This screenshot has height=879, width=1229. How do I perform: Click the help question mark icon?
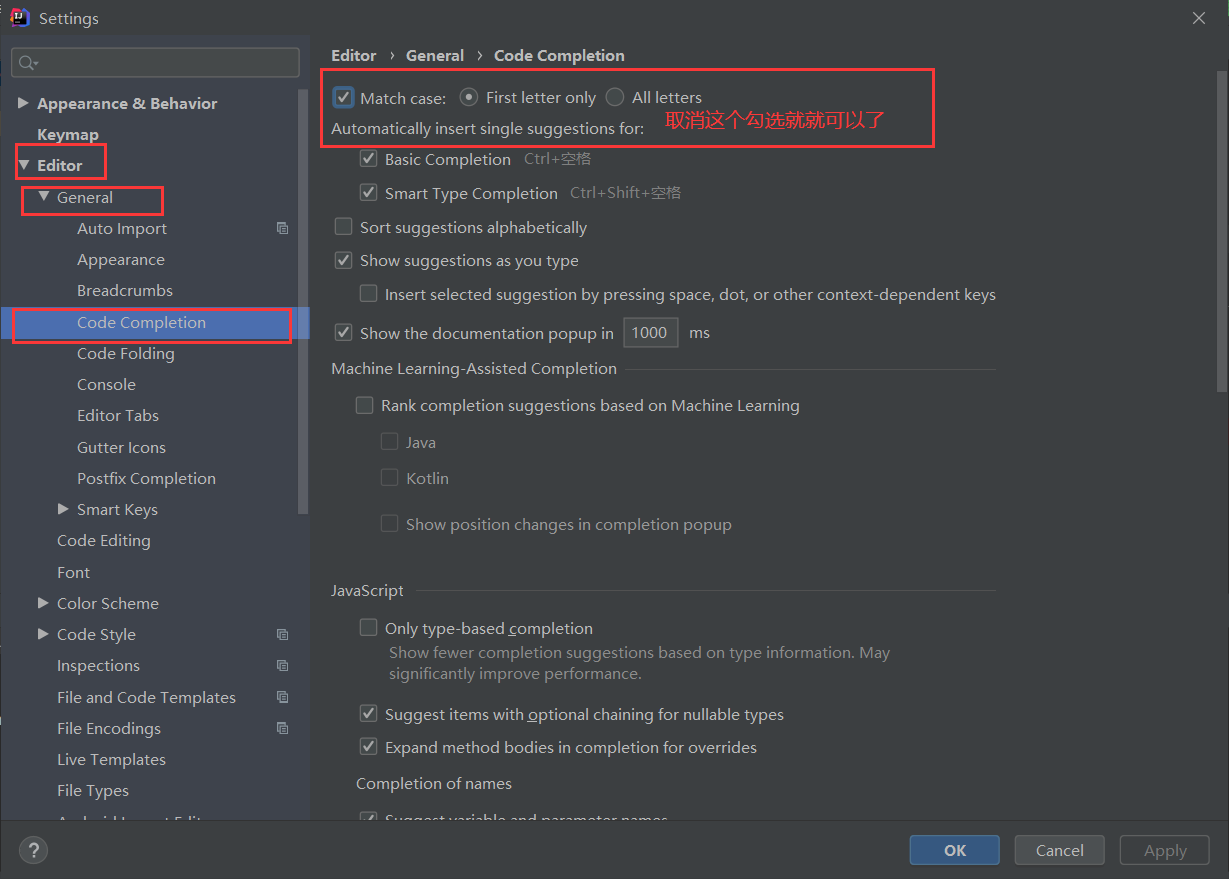(x=34, y=851)
